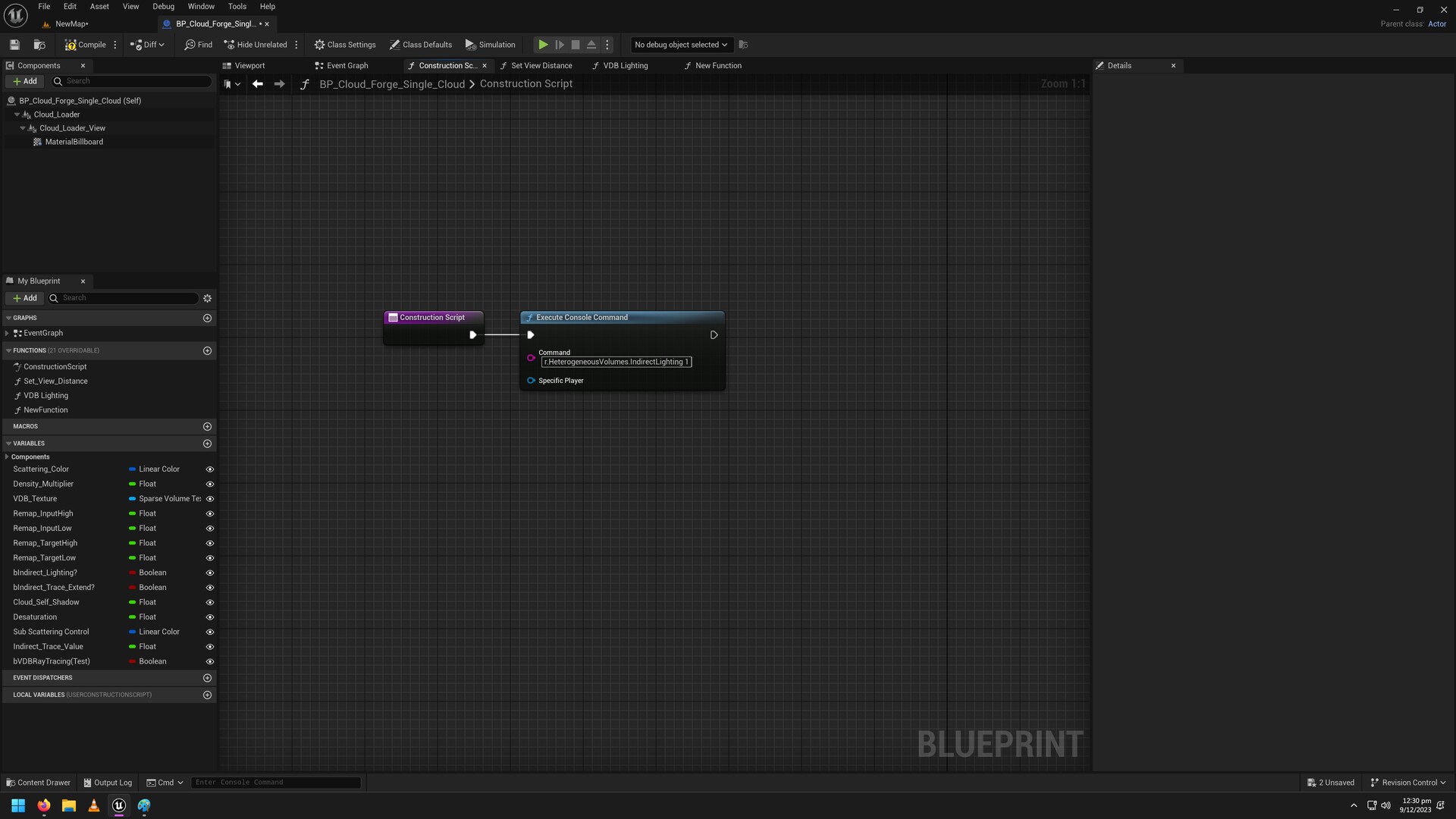
Task: Start Simulation
Action: click(x=490, y=45)
